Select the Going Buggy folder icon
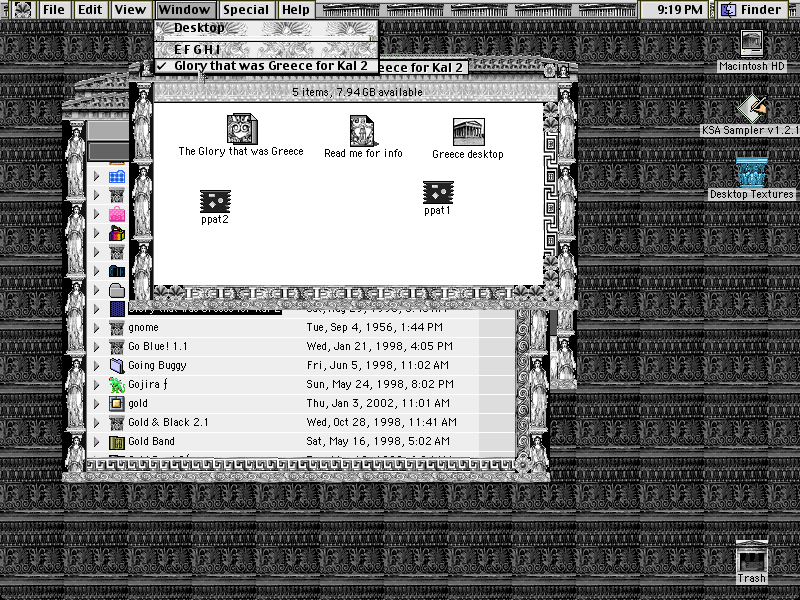The image size is (800, 600). click(117, 366)
